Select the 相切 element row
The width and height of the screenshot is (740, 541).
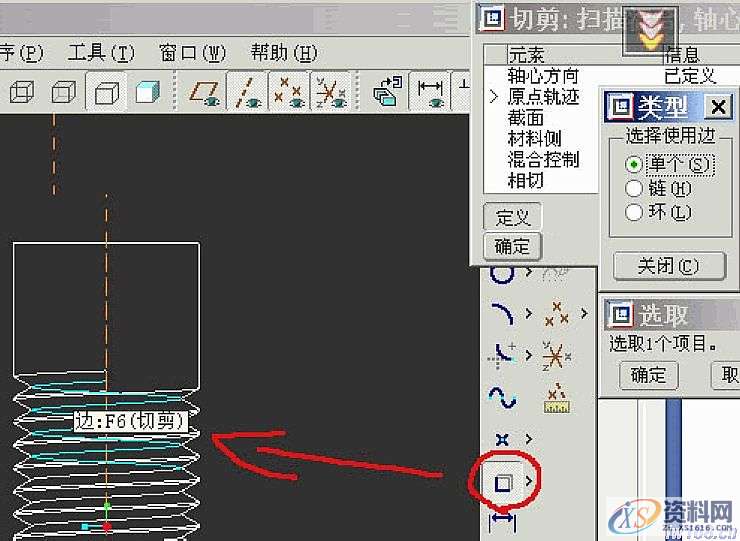525,180
